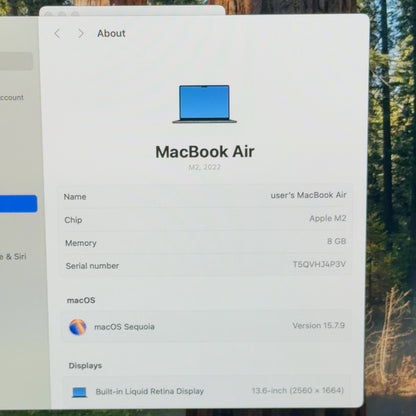The height and width of the screenshot is (416, 416).
Task: Go forward using the right chevron
Action: [x=80, y=33]
